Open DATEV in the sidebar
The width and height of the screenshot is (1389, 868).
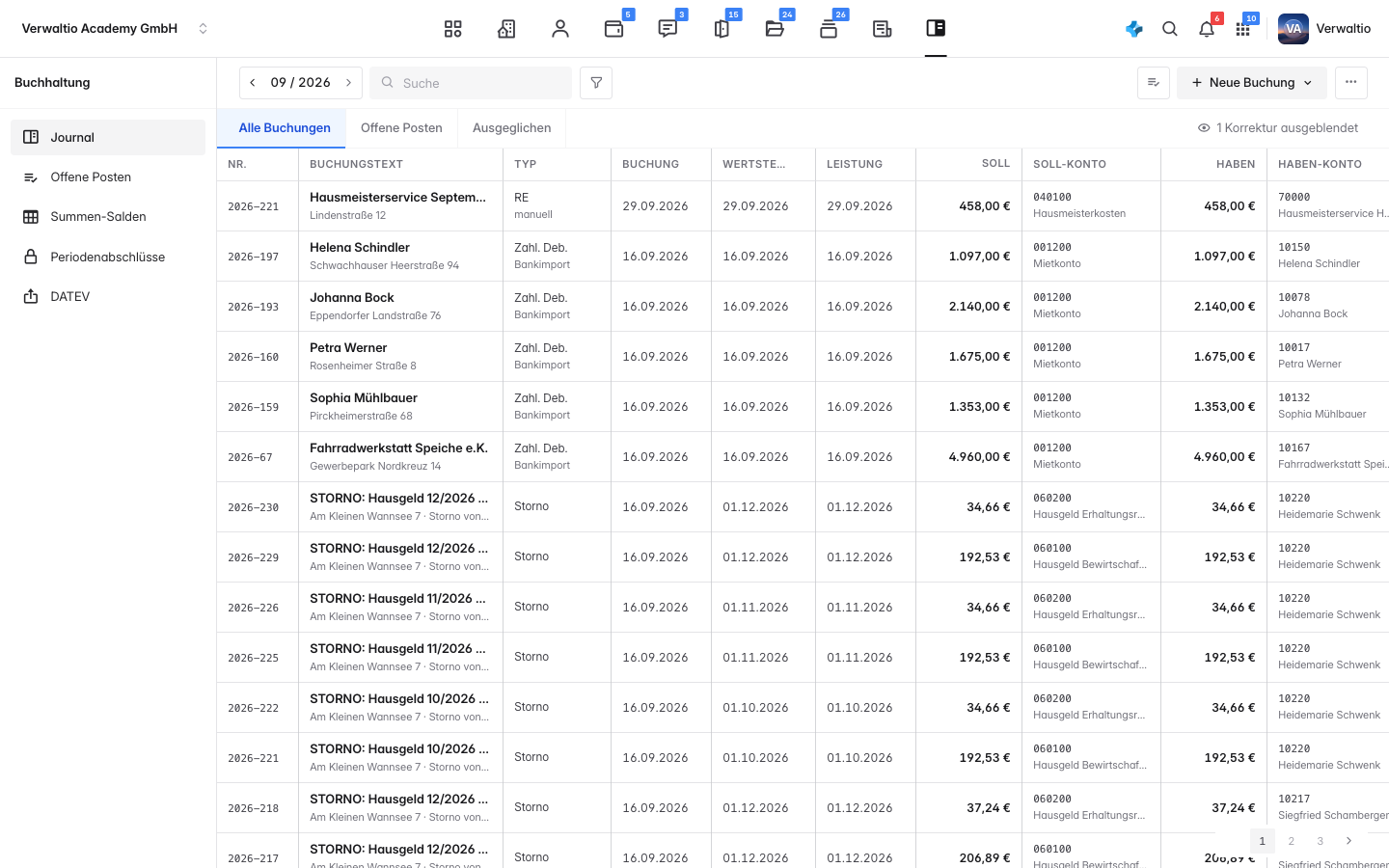coord(108,297)
